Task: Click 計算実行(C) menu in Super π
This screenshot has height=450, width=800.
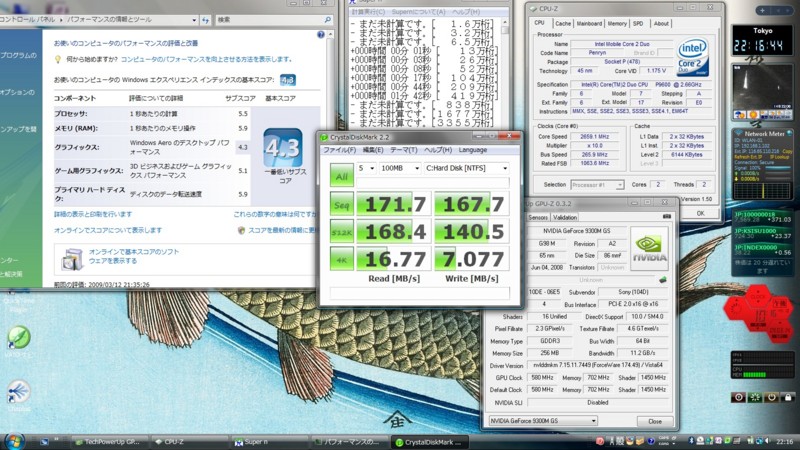Action: pyautogui.click(x=368, y=12)
